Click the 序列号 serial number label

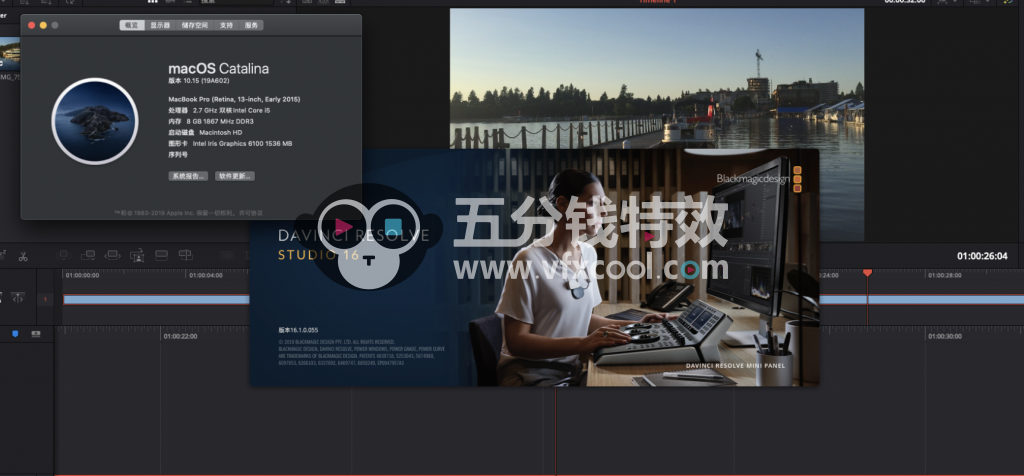[178, 155]
